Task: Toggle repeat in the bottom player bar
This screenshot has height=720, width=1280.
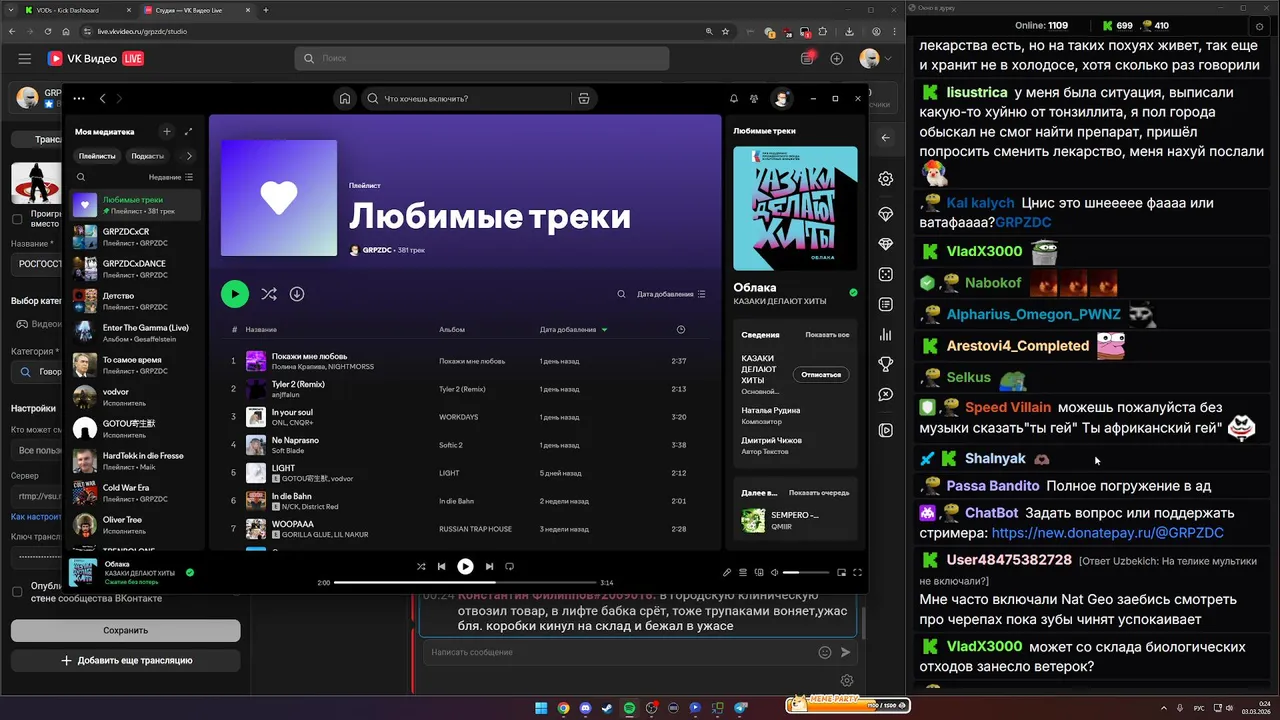Action: click(509, 566)
